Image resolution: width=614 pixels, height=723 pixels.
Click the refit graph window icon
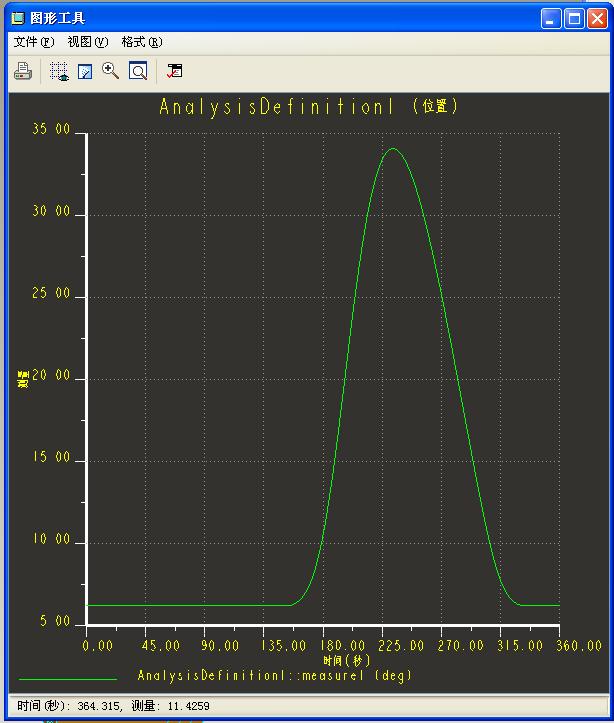coord(138,71)
